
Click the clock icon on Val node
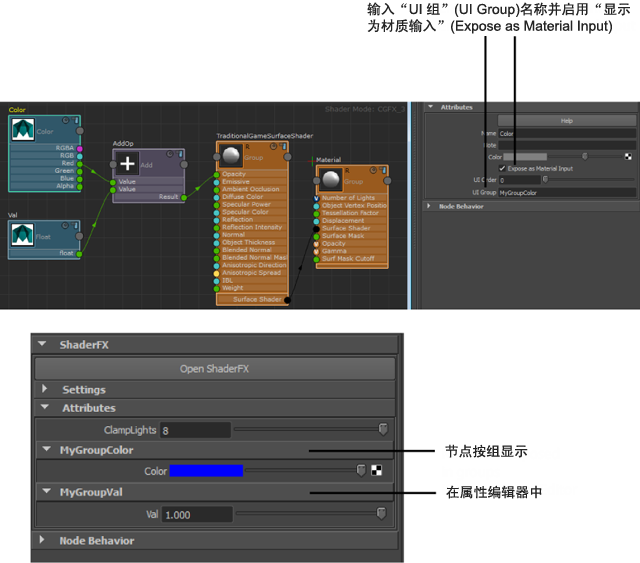(x=65, y=225)
